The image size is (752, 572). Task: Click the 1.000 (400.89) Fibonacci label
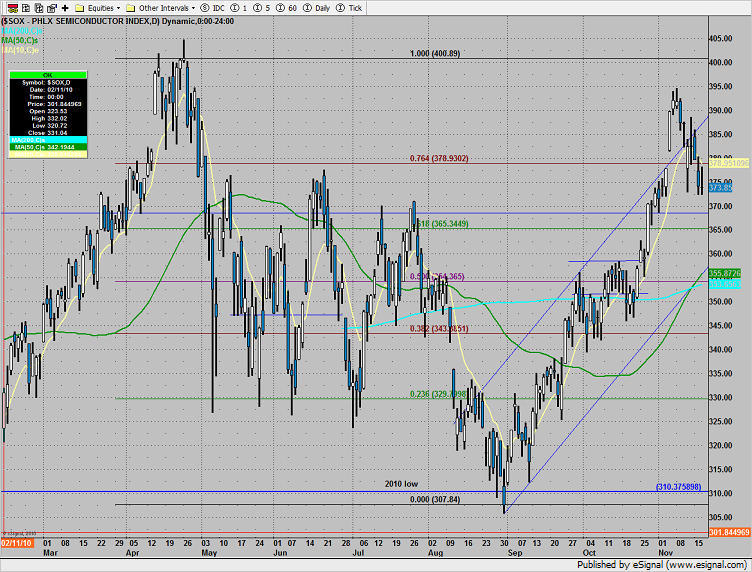click(x=435, y=53)
